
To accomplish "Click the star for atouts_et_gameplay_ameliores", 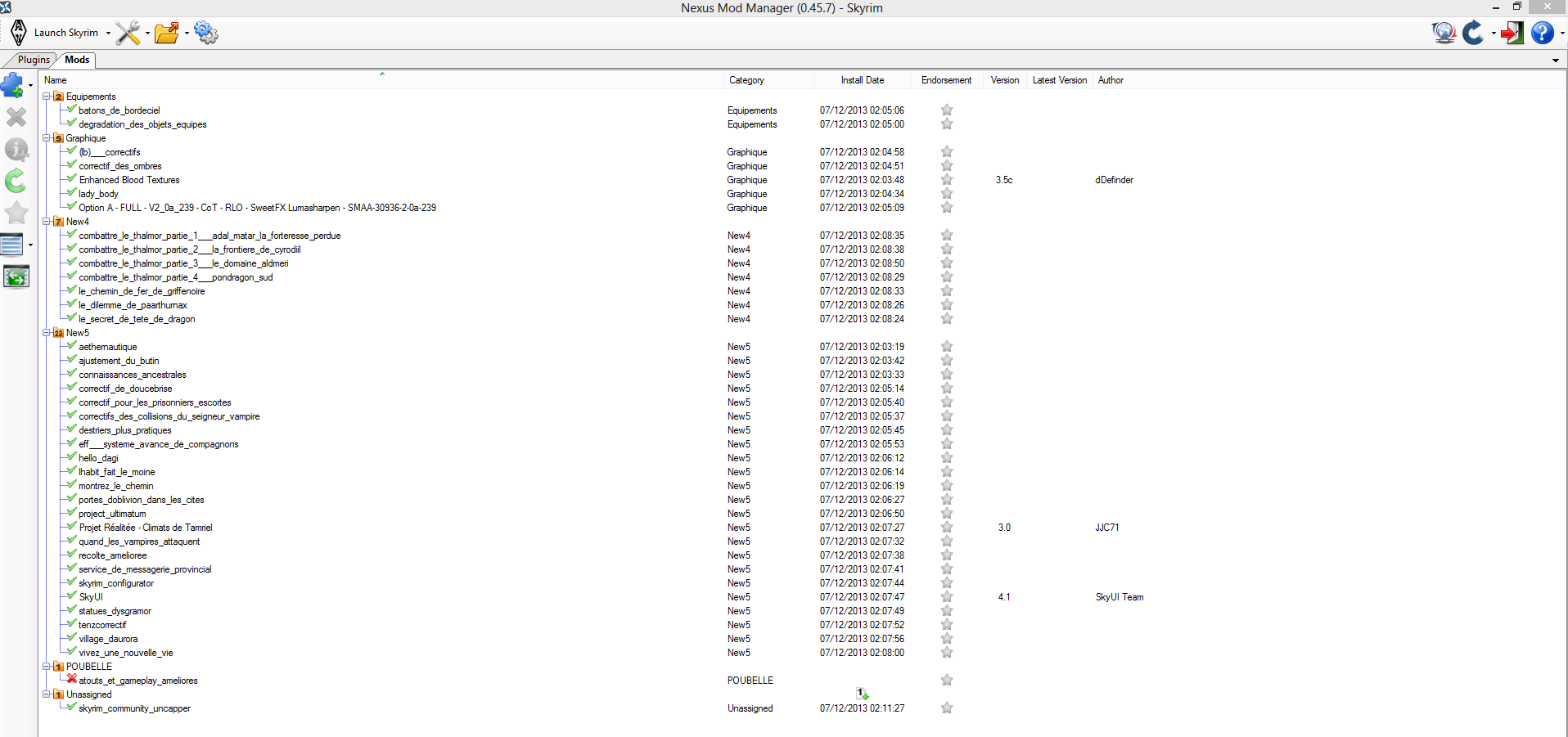I will point(947,681).
